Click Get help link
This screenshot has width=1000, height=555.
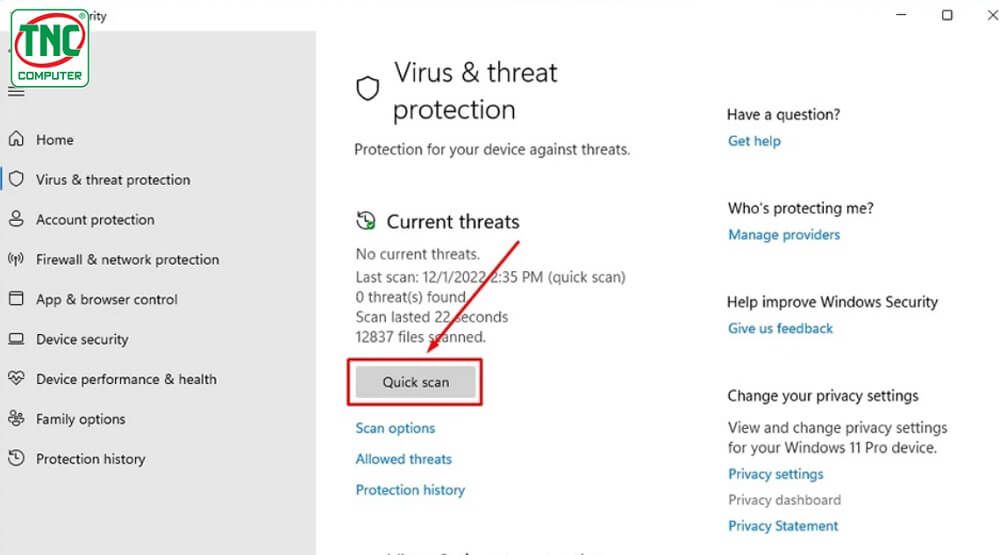pos(754,141)
